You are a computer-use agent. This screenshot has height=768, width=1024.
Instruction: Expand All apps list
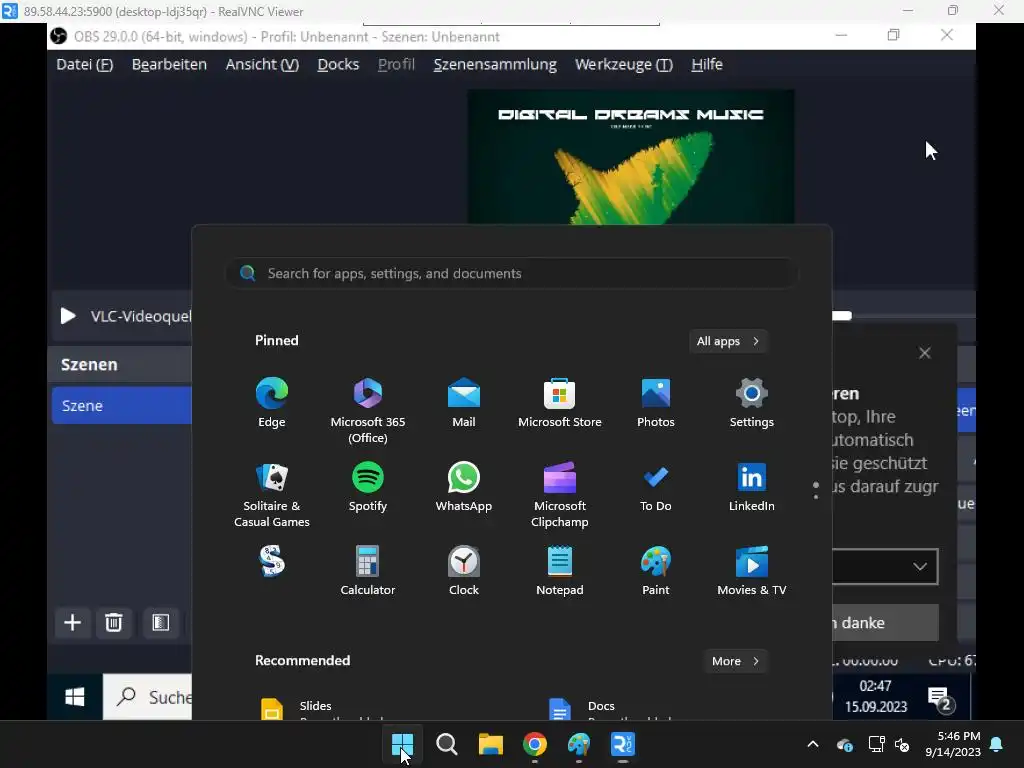click(x=728, y=341)
